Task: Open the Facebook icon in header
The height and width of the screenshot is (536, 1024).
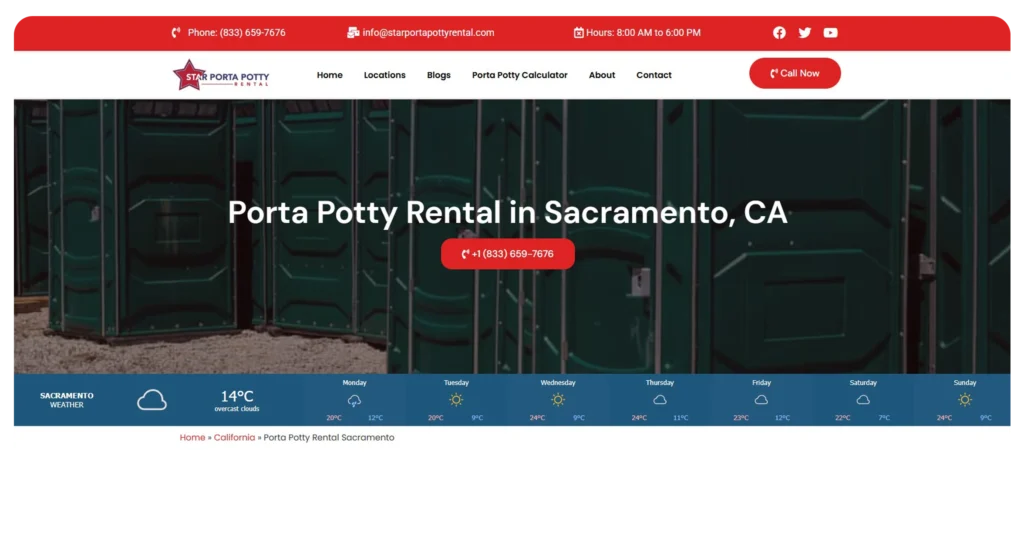Action: [779, 33]
